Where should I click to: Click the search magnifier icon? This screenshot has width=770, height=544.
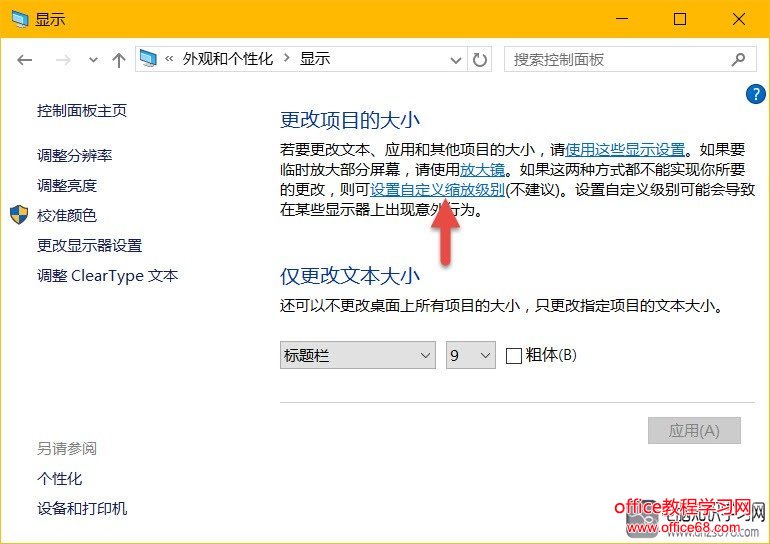pos(738,59)
